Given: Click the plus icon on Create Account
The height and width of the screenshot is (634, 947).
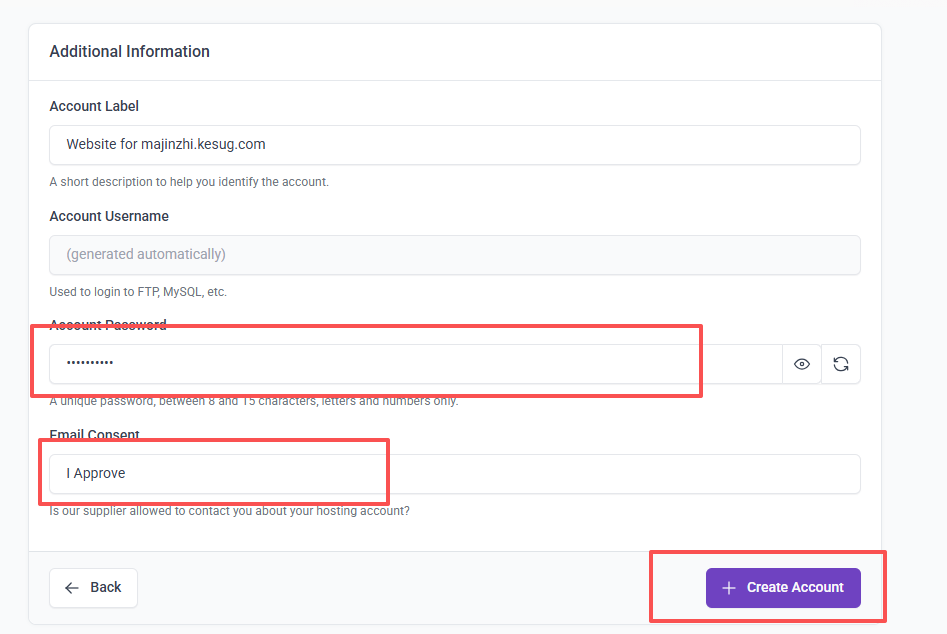Looking at the screenshot, I should [x=729, y=588].
